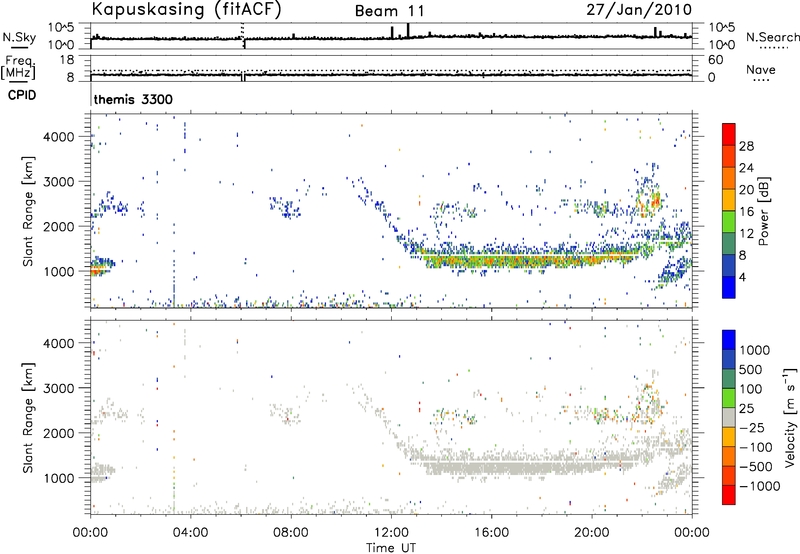Select the 'themis 3300' CPID text

click(x=133, y=99)
